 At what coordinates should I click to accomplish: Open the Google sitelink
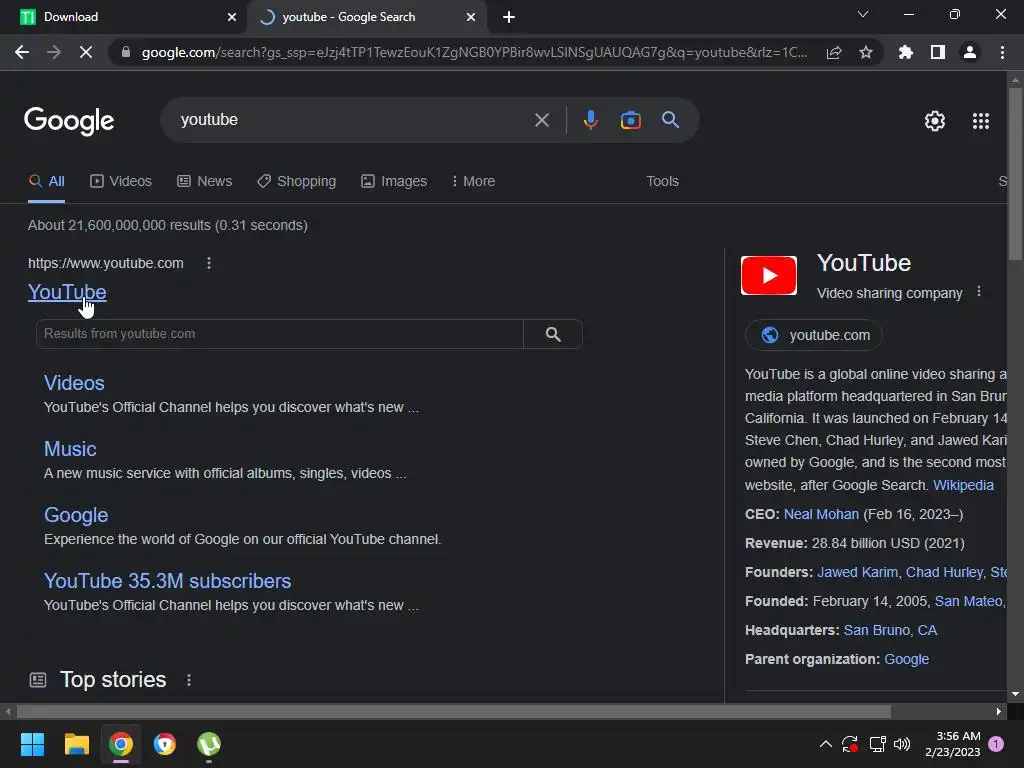[76, 515]
